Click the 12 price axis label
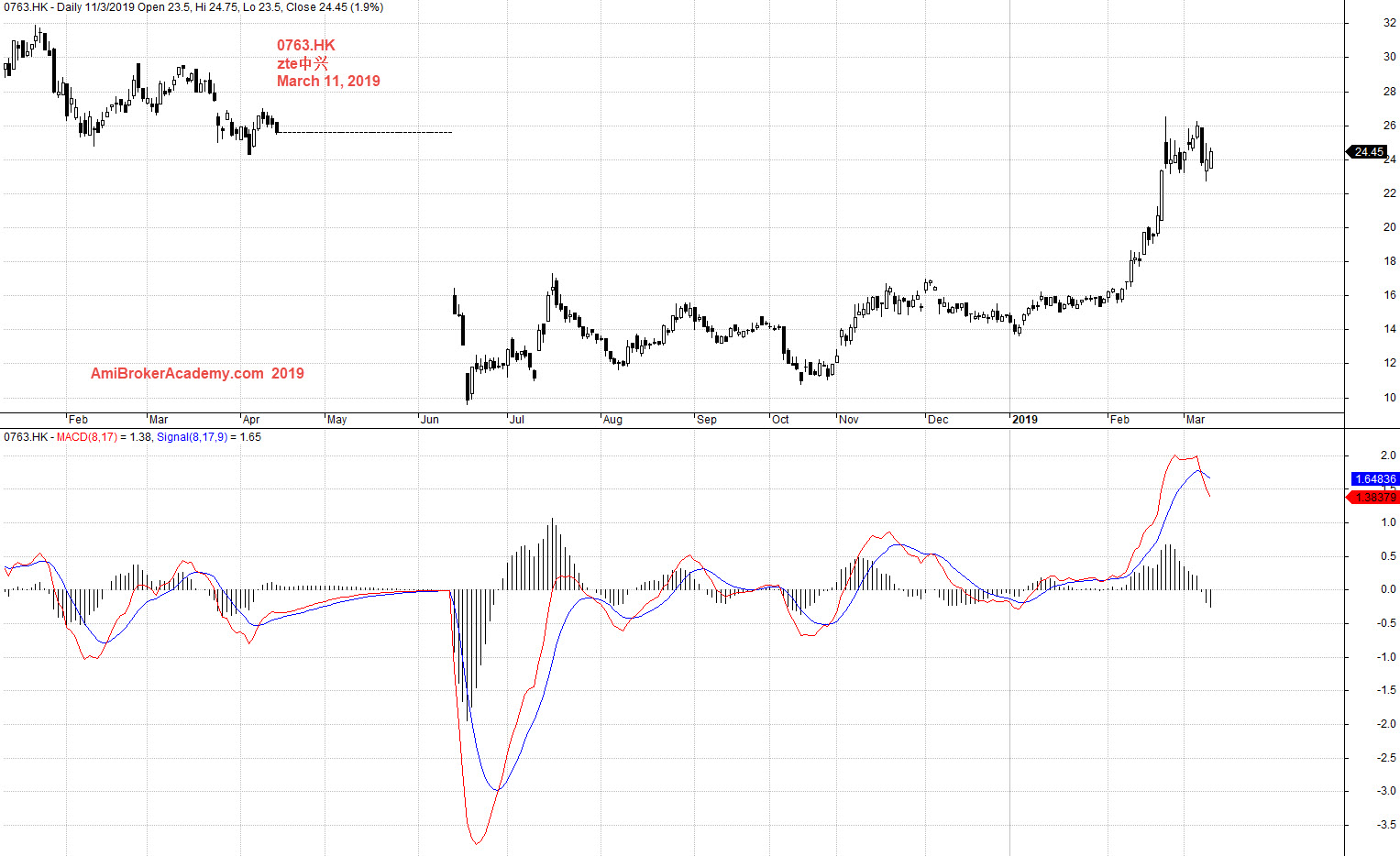This screenshot has width=1400, height=856. coord(1390,363)
